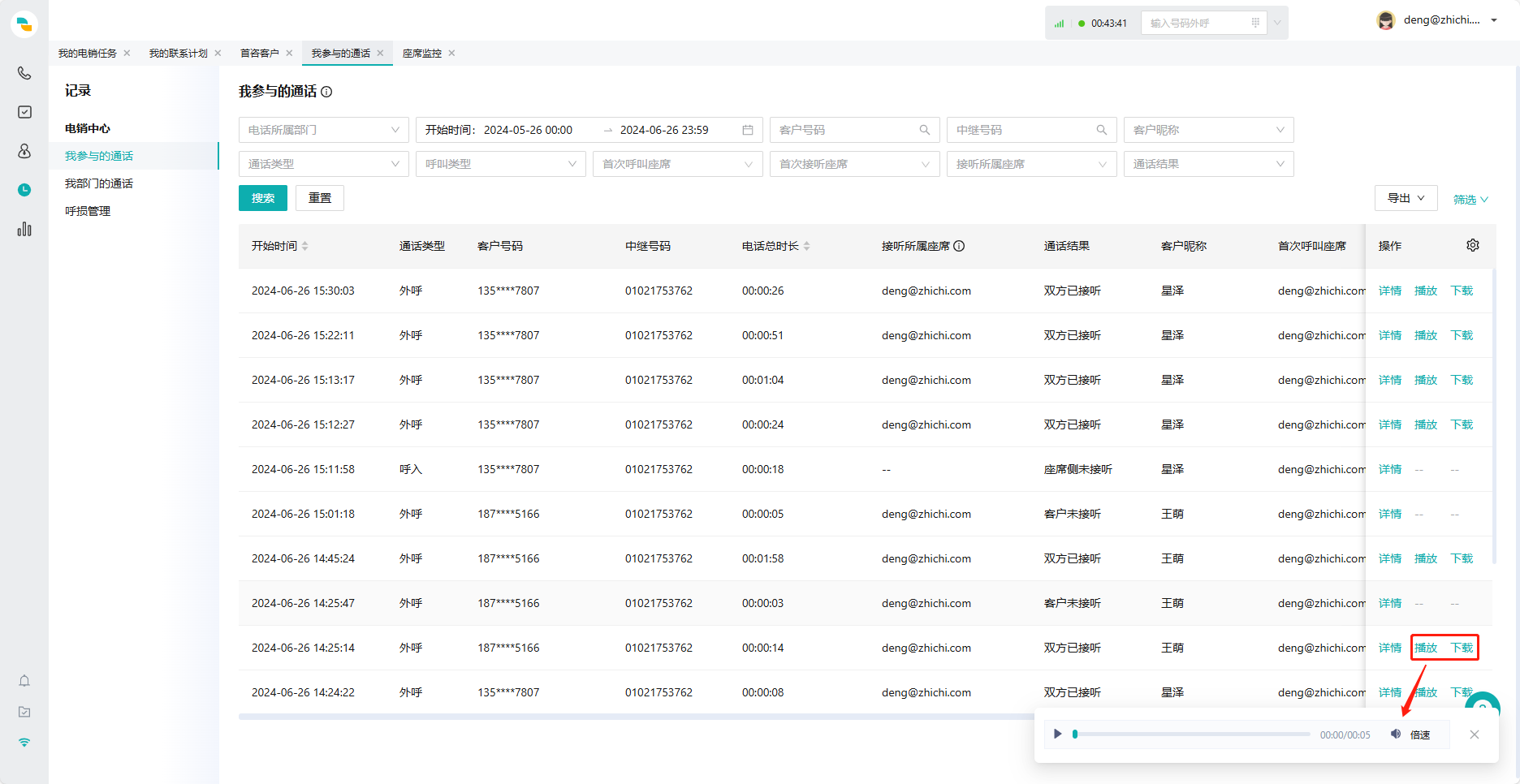Open the phone icon in left sidebar
The height and width of the screenshot is (784, 1520).
pos(24,73)
